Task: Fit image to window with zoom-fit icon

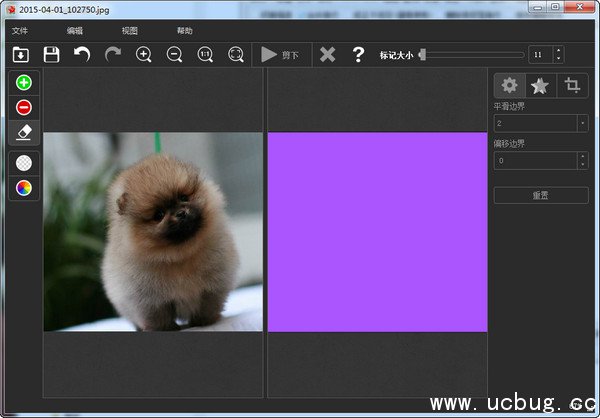Action: click(x=236, y=55)
